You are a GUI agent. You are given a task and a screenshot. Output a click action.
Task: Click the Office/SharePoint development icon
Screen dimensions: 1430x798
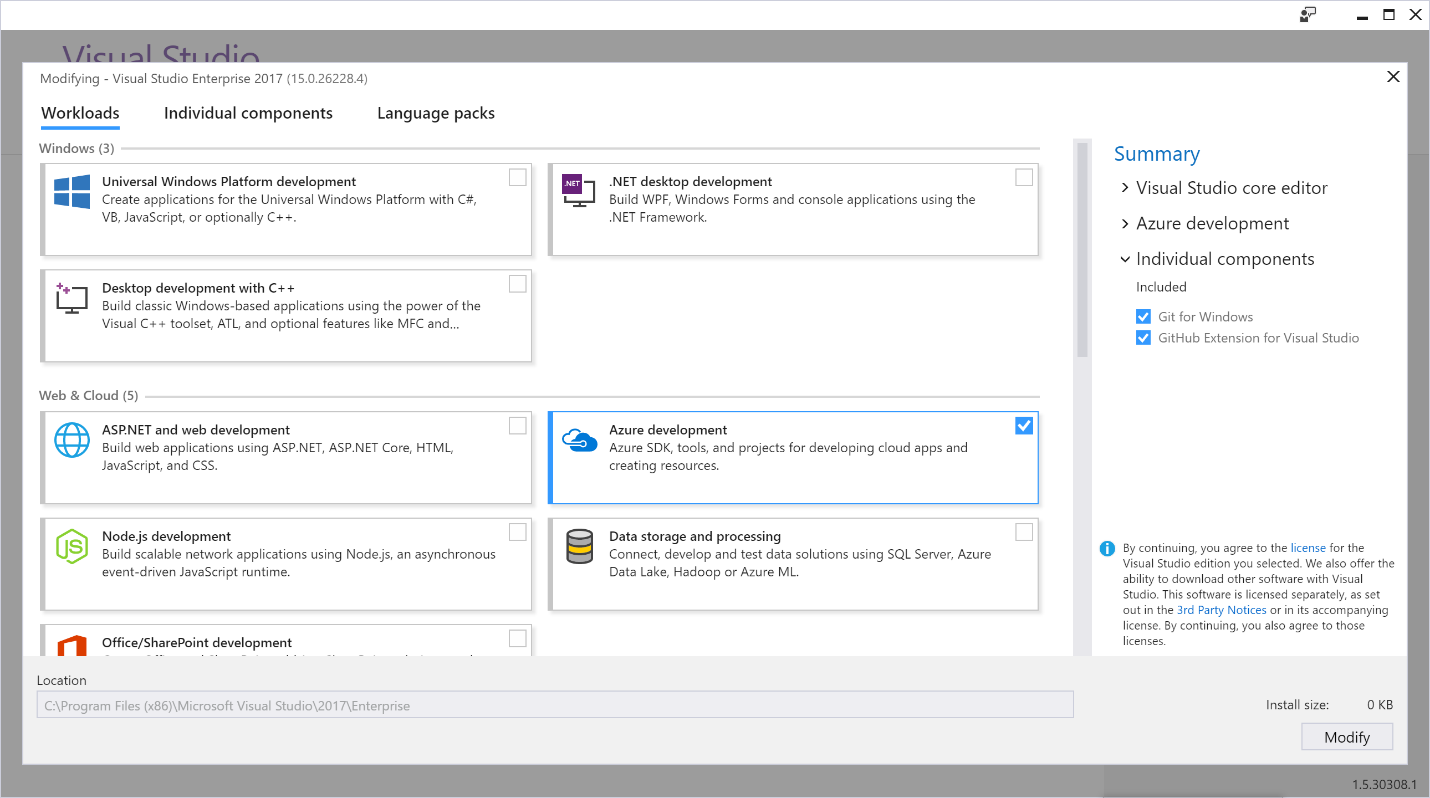(72, 647)
